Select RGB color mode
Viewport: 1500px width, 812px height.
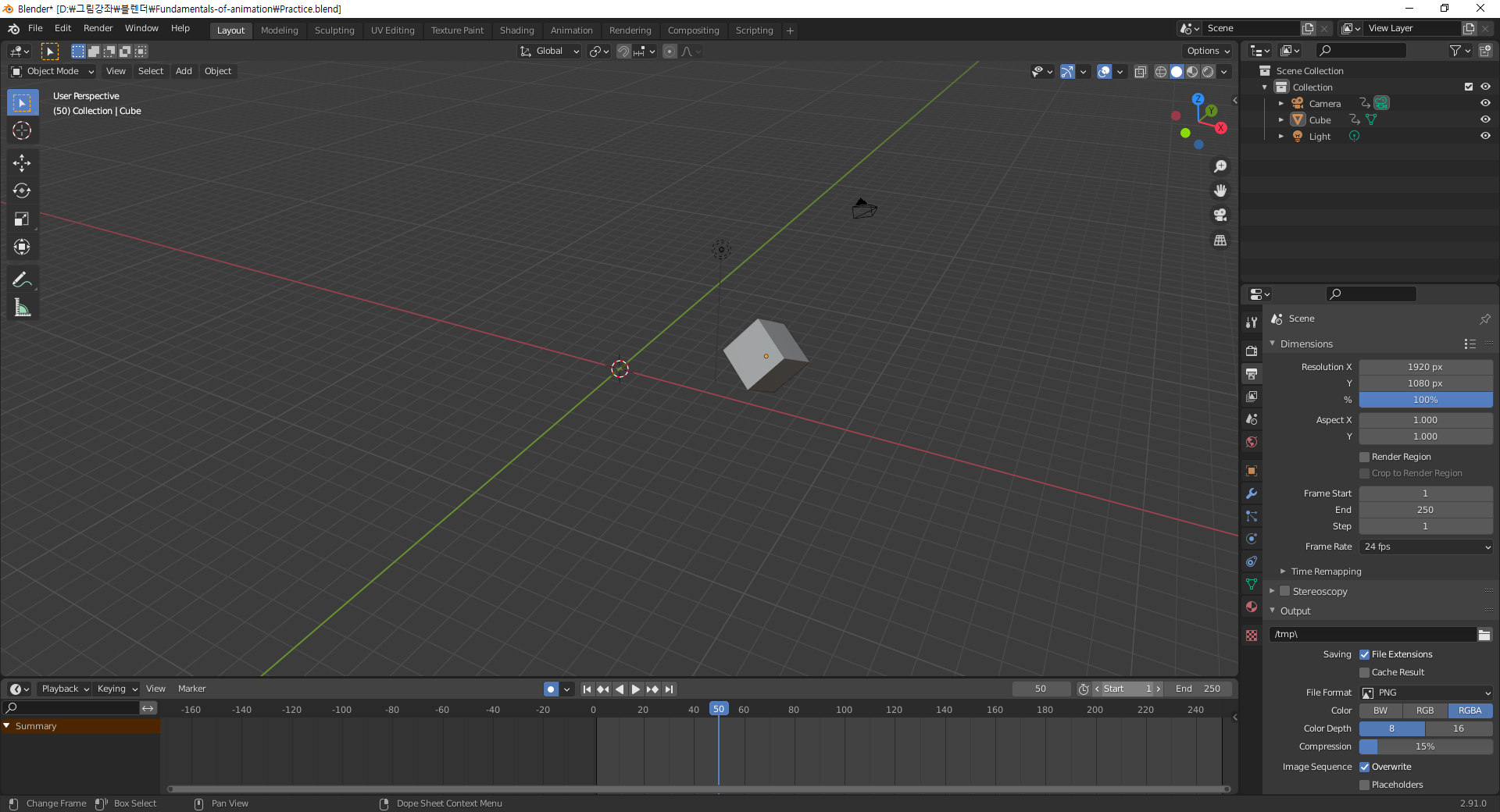1426,710
